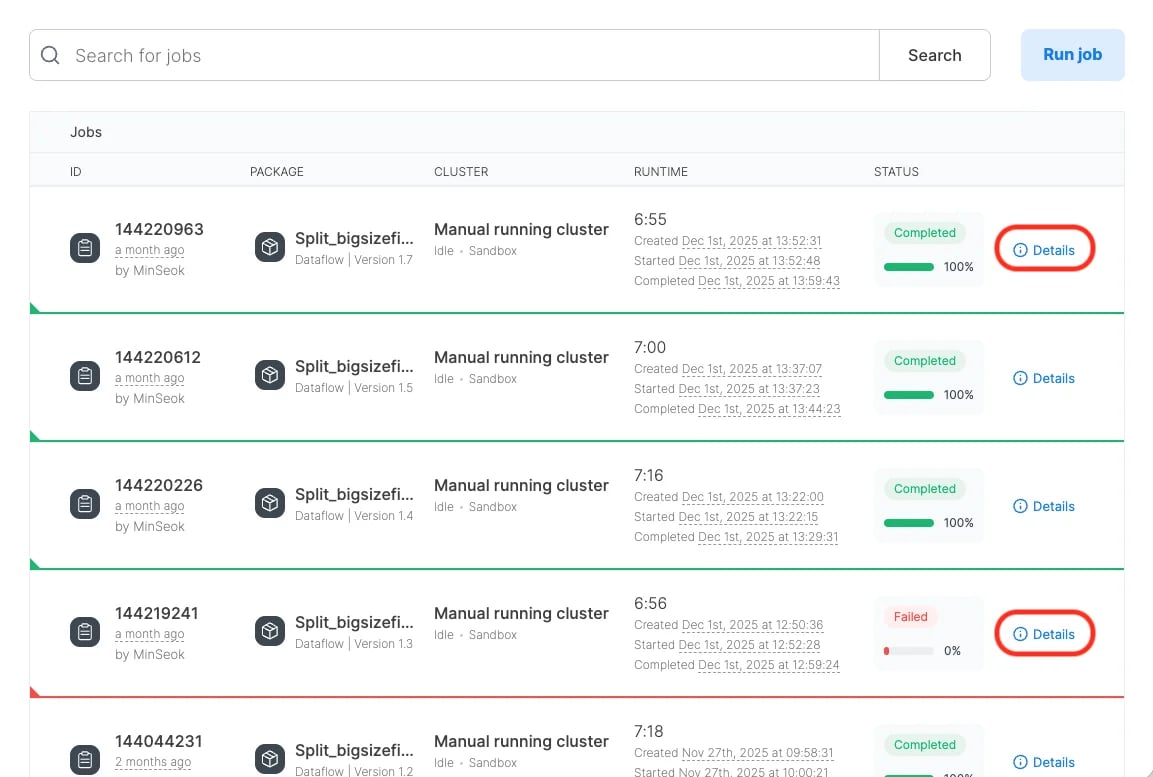The height and width of the screenshot is (777, 1153).
Task: Click Completed badge for job 144220612
Action: [x=924, y=360]
